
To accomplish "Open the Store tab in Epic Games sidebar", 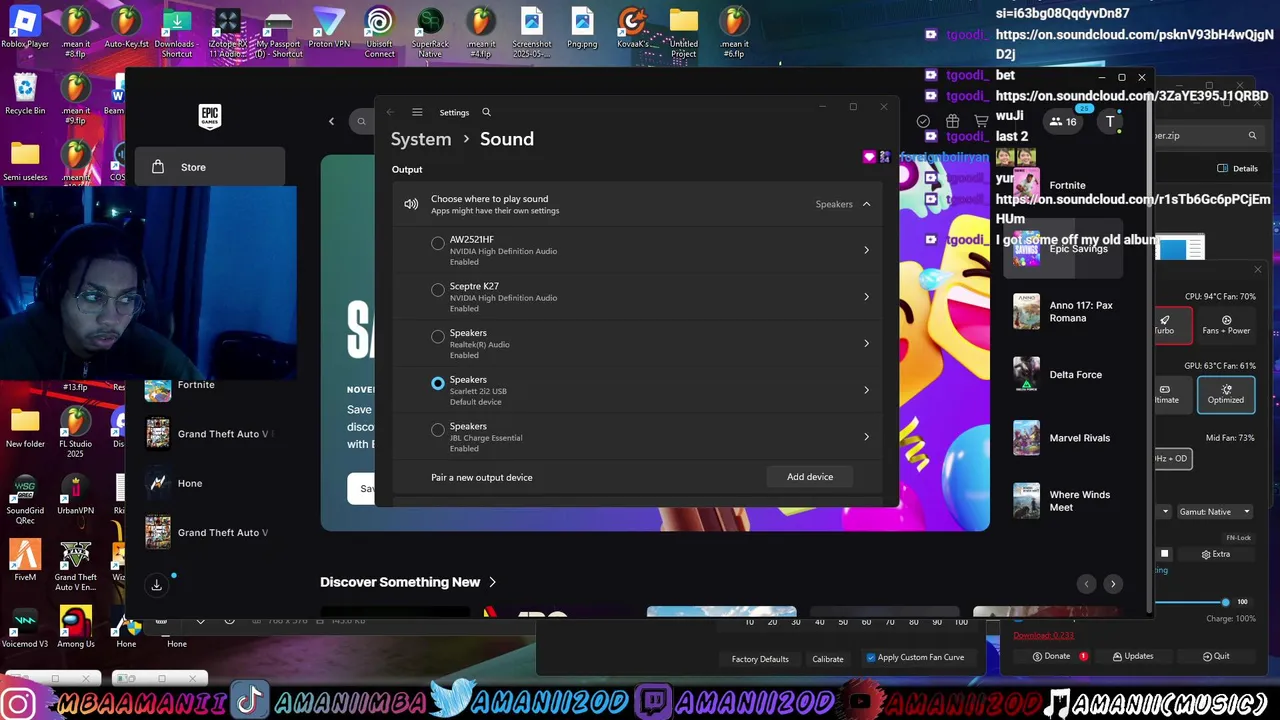I will (210, 167).
